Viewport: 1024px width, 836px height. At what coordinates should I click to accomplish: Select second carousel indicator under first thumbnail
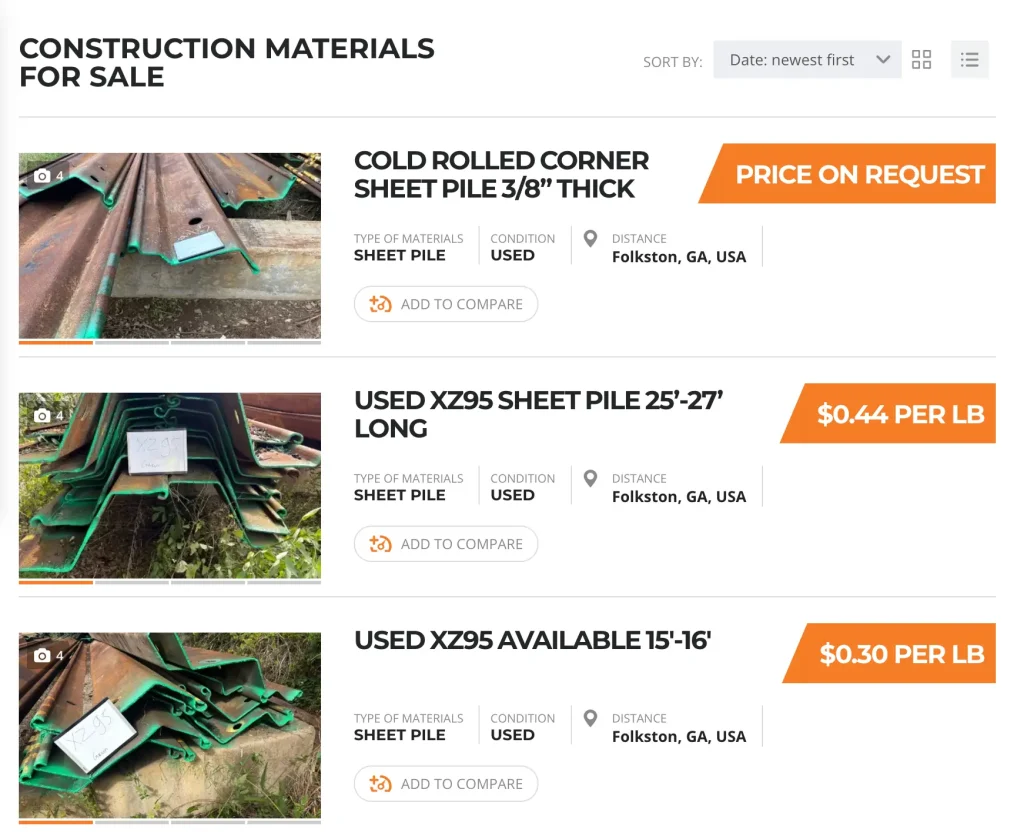pos(132,342)
